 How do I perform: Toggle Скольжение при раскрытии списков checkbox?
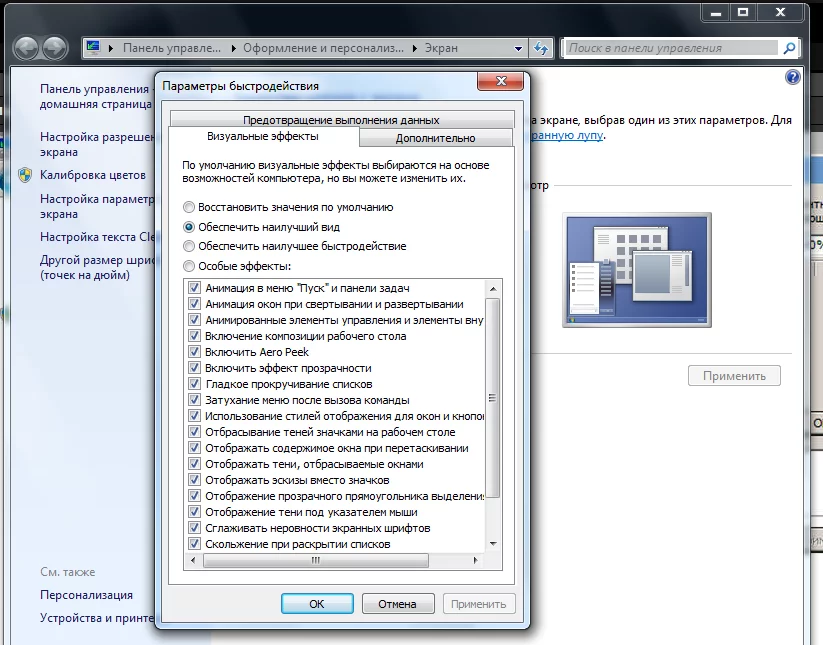(194, 544)
